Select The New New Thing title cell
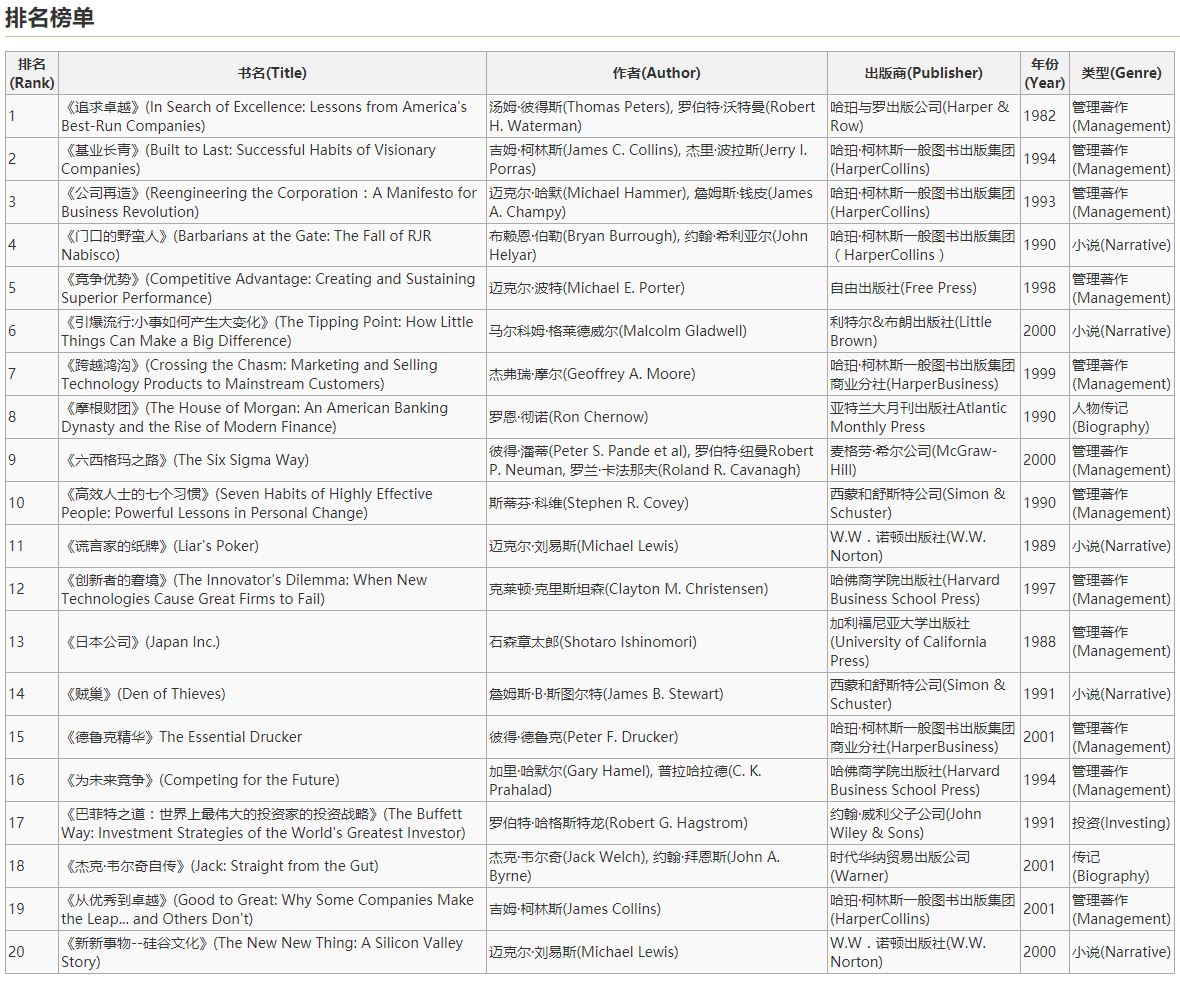Viewport: 1180px width, 981px height. 272,952
